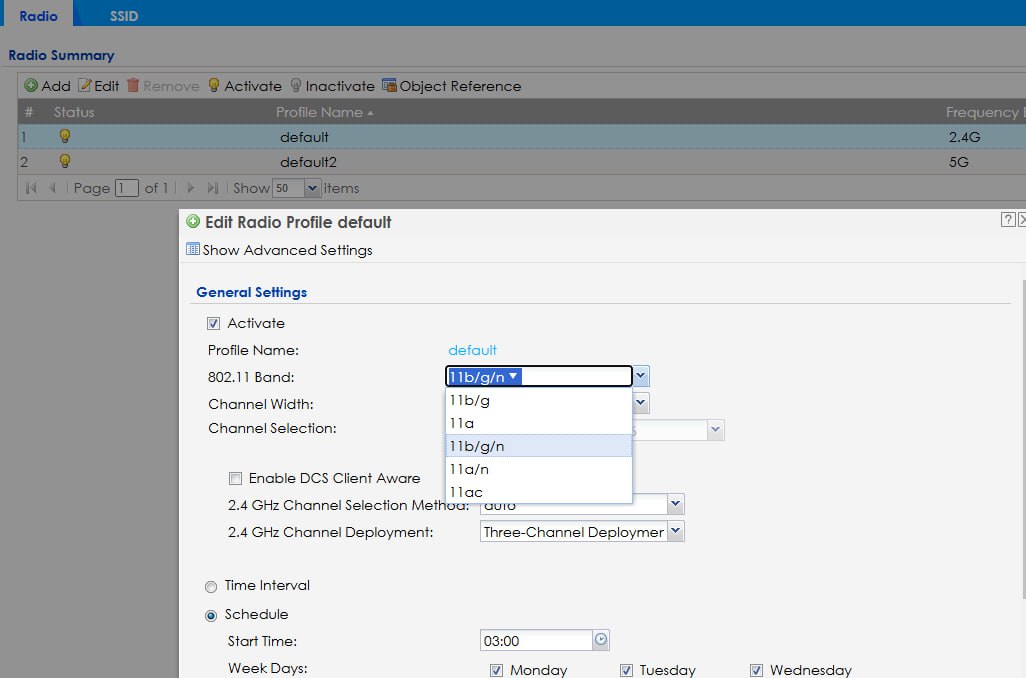1026x678 pixels.
Task: Click the Status column header
Action: pyautogui.click(x=74, y=112)
